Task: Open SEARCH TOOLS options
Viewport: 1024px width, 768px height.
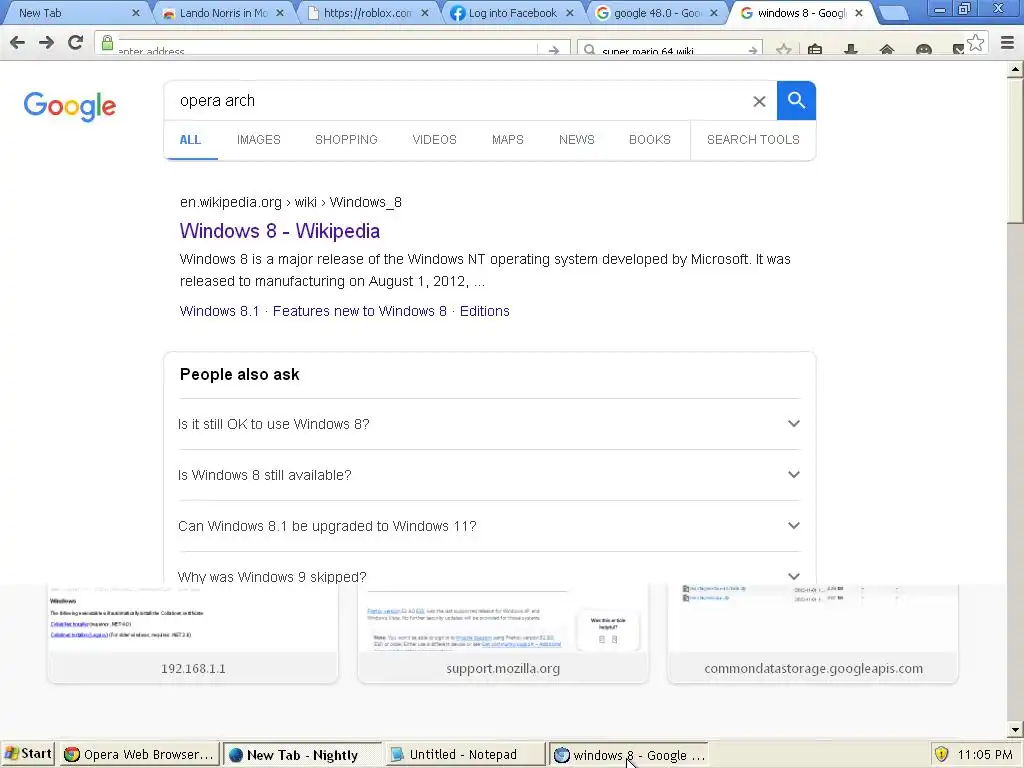Action: (753, 140)
